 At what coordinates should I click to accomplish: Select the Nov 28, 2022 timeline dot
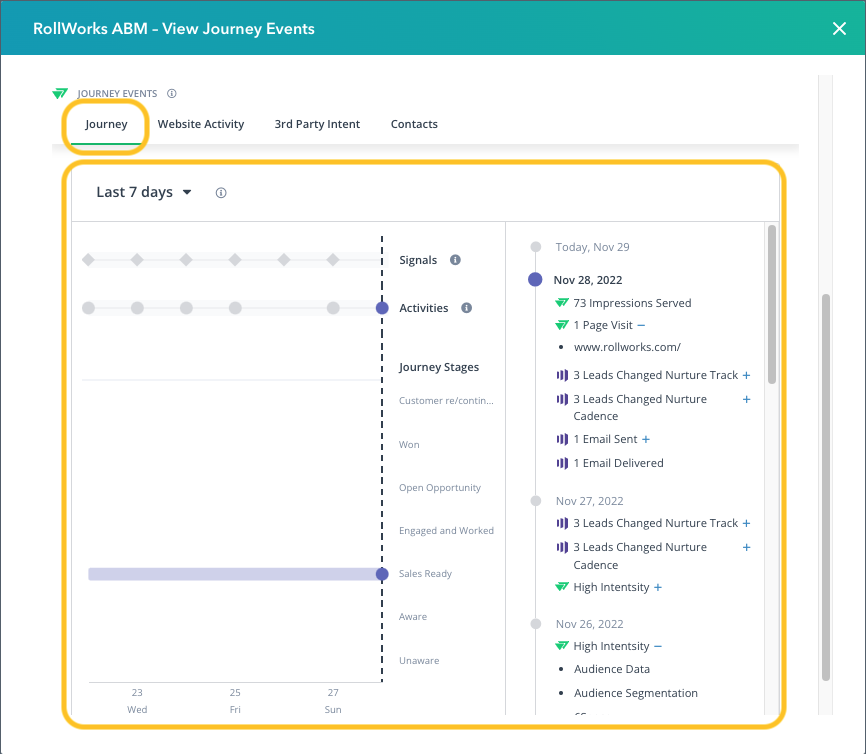535,280
